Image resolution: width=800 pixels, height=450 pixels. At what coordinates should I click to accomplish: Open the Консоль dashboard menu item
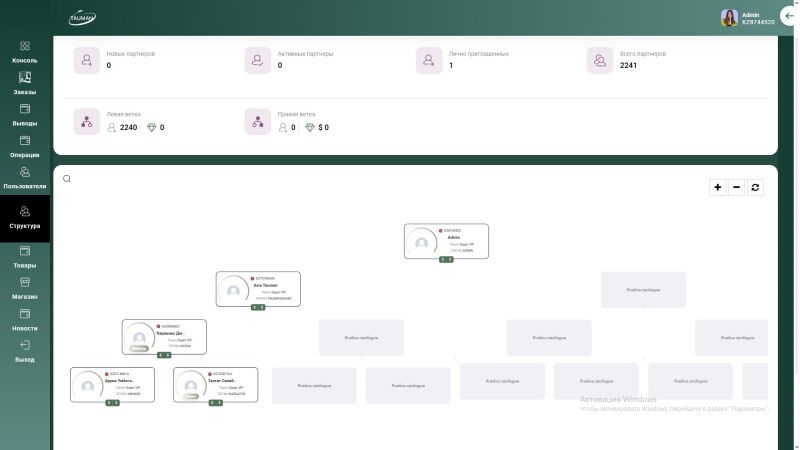pos(25,52)
